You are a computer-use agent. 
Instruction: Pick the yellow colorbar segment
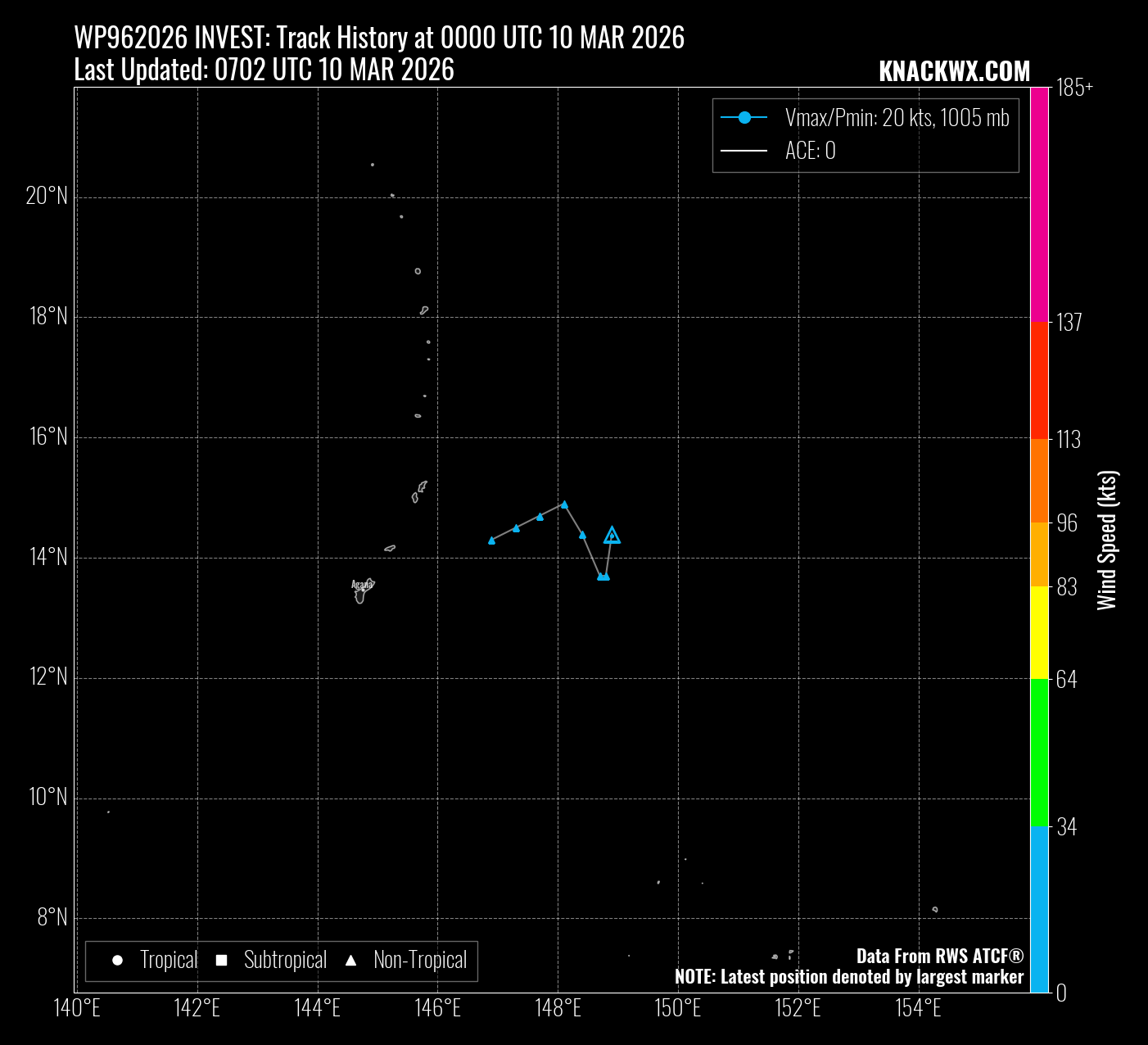1039,632
